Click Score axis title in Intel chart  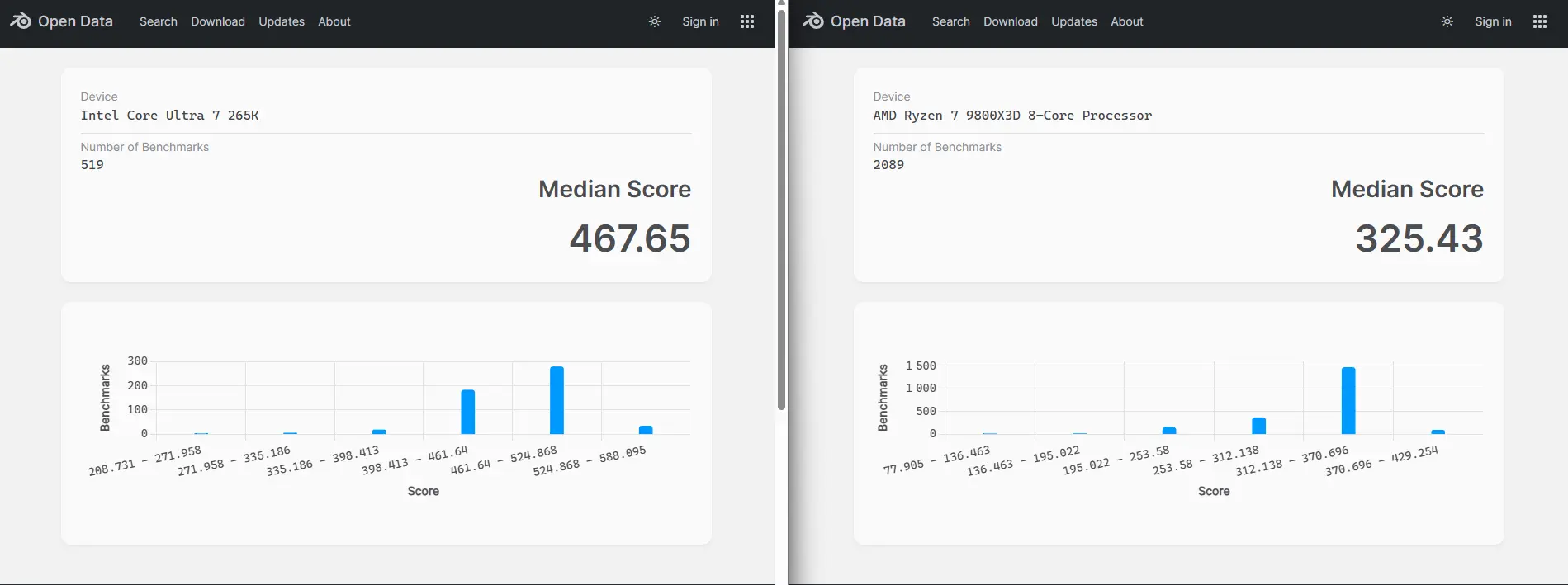click(423, 491)
